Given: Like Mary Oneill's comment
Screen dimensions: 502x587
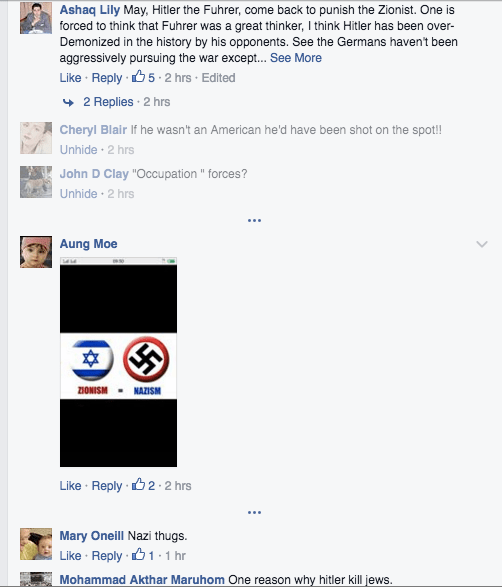Looking at the screenshot, I should pos(70,556).
